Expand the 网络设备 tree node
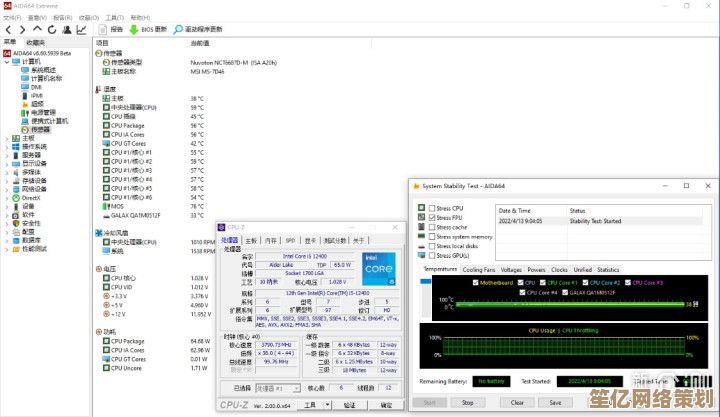This screenshot has width=720, height=417. (x=7, y=189)
